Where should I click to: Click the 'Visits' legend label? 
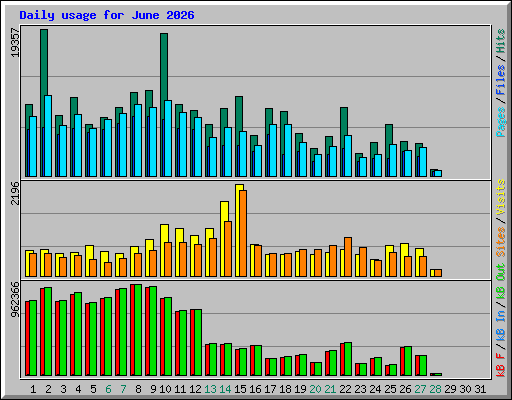(501, 197)
